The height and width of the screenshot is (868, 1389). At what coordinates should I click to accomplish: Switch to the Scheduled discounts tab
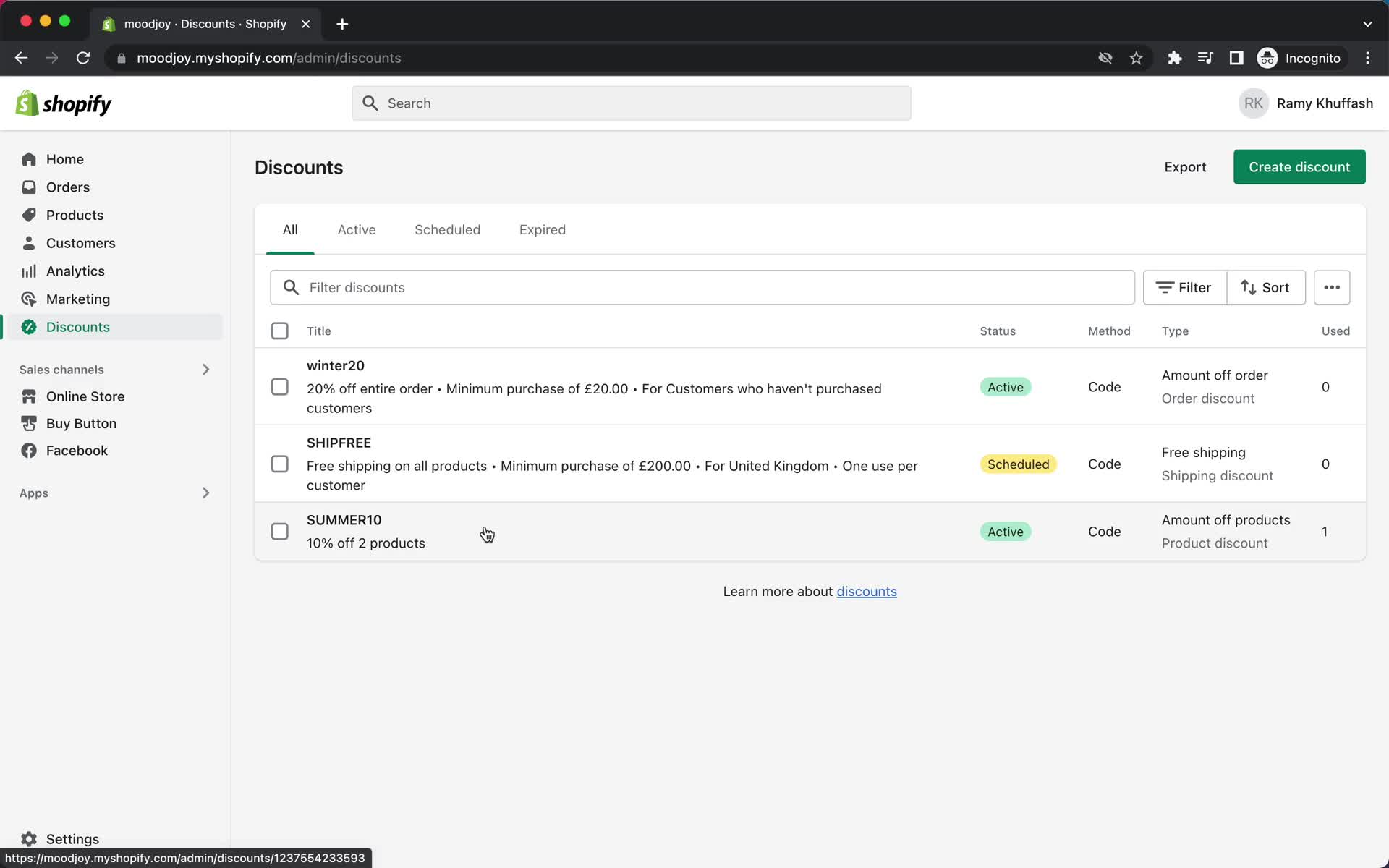[447, 230]
